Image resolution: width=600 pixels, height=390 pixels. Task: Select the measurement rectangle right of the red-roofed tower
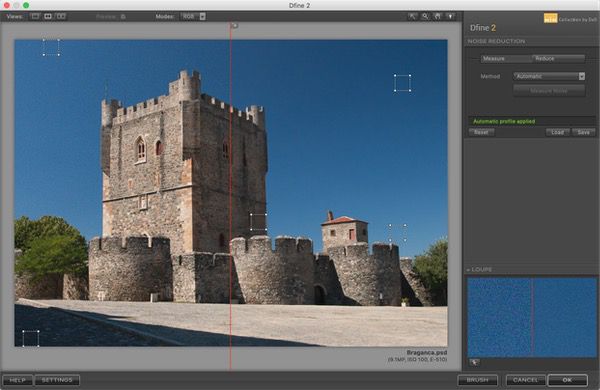398,233
